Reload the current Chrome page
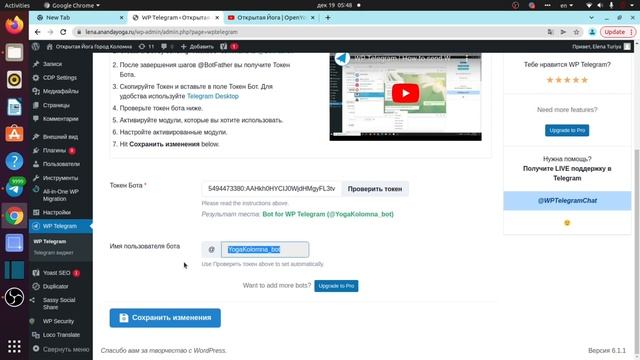Image resolution: width=640 pixels, height=360 pixels. pos(63,32)
